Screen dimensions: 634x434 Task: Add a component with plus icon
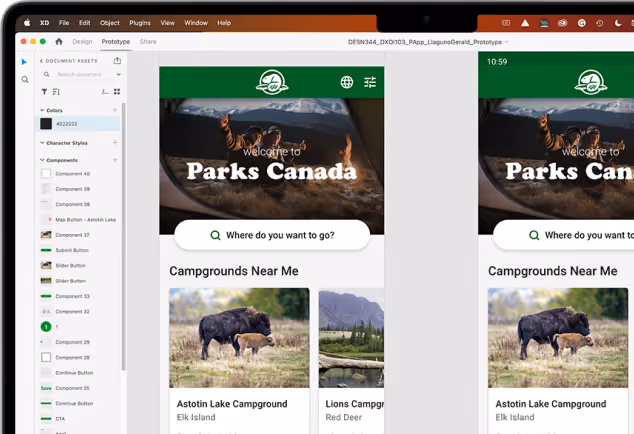(115, 160)
